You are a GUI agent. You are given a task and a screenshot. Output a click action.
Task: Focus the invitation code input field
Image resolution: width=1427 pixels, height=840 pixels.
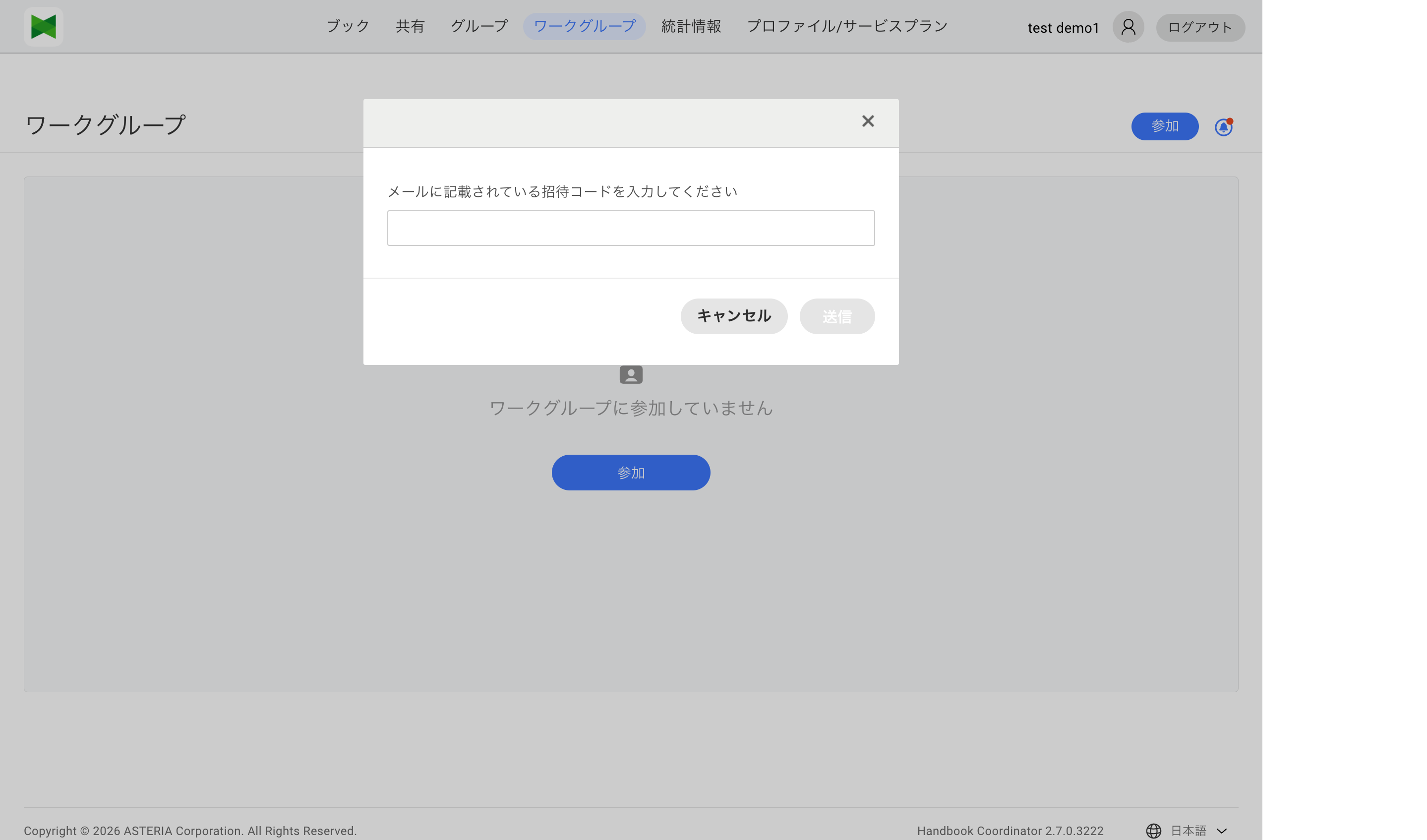631,228
